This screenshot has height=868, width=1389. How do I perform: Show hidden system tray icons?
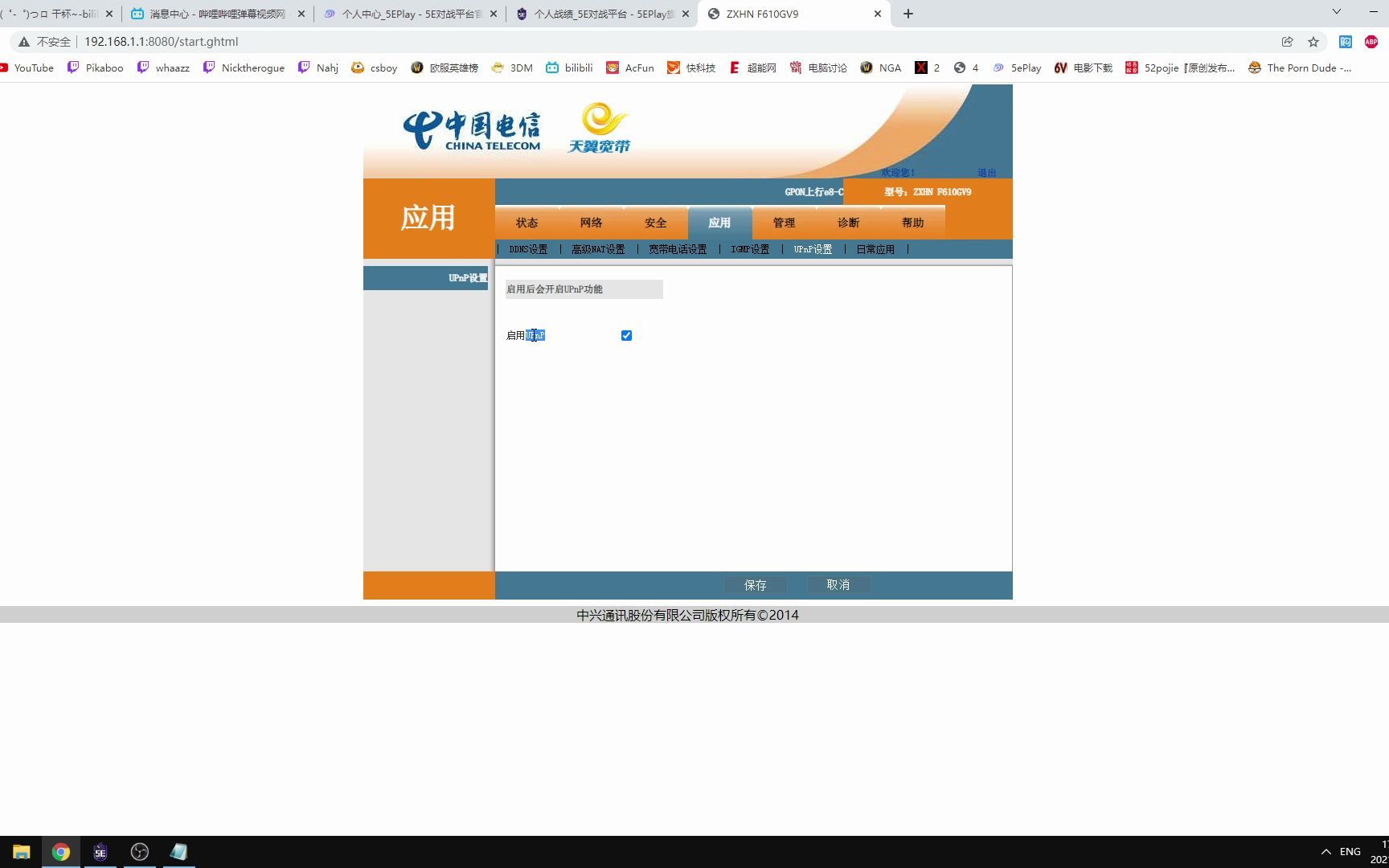[1326, 852]
